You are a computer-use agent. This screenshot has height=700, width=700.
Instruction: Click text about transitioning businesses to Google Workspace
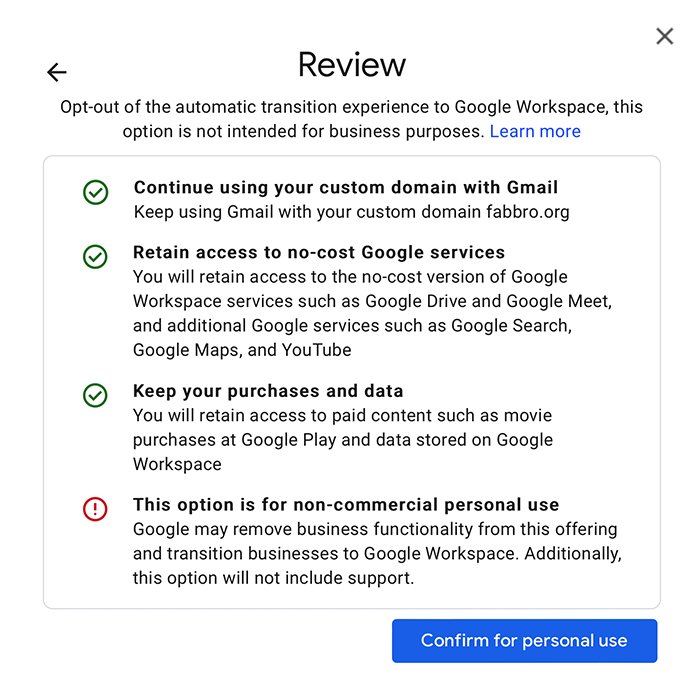(326, 554)
